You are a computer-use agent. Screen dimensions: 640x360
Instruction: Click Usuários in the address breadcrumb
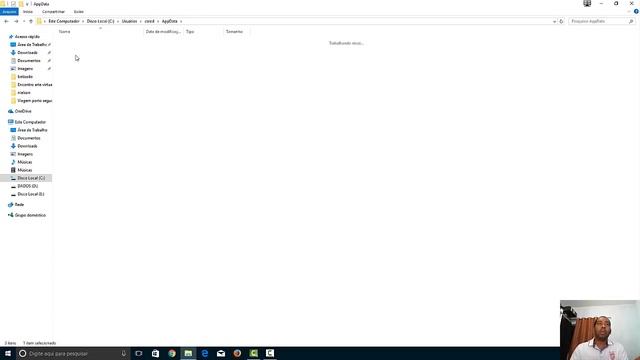click(x=129, y=21)
